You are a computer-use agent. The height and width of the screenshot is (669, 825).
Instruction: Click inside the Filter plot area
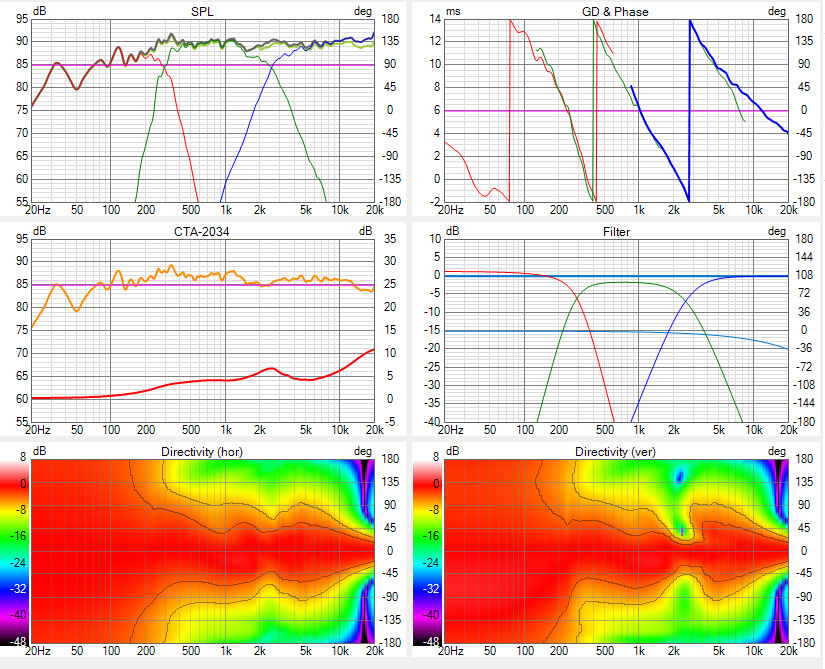(x=616, y=330)
